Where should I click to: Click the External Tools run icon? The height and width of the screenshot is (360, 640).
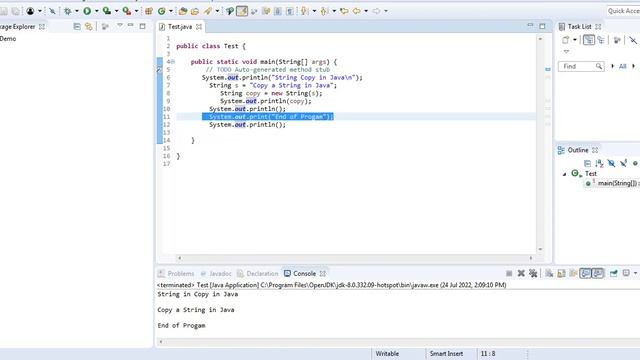pos(127,11)
